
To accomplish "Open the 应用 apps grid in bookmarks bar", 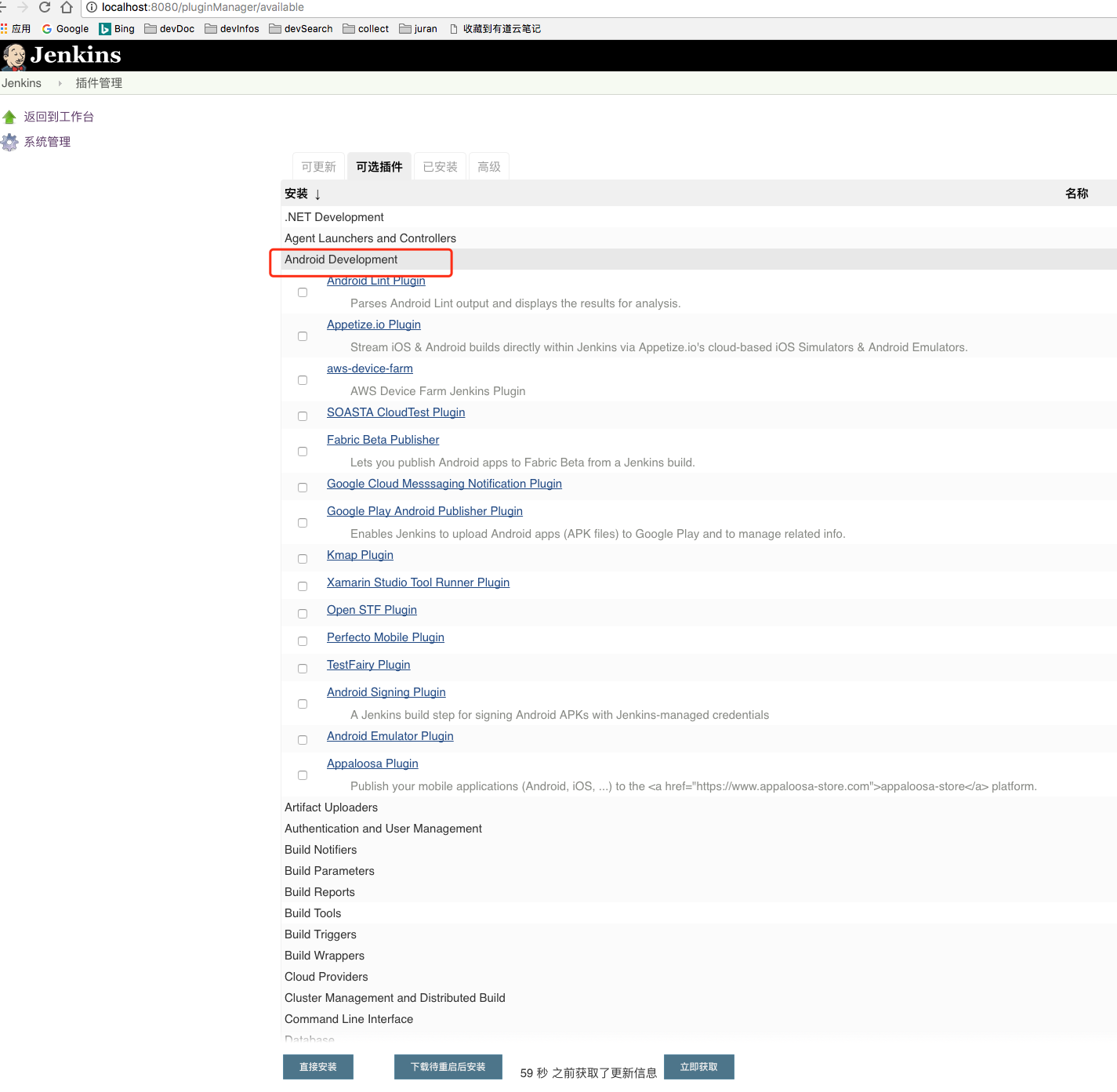I will point(16,29).
